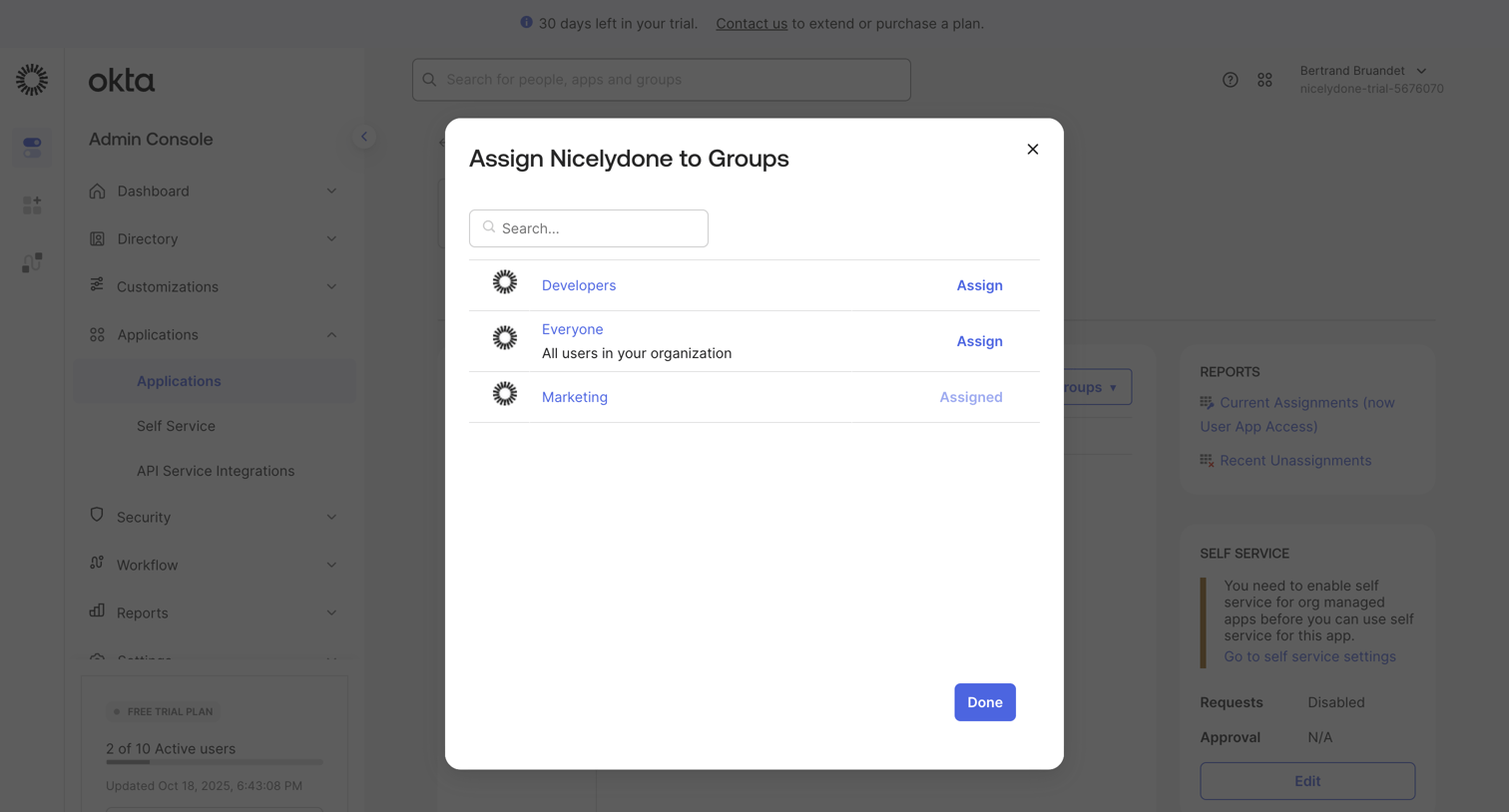This screenshot has width=1509, height=812.
Task: Expand the Reports menu chevron
Action: click(331, 612)
